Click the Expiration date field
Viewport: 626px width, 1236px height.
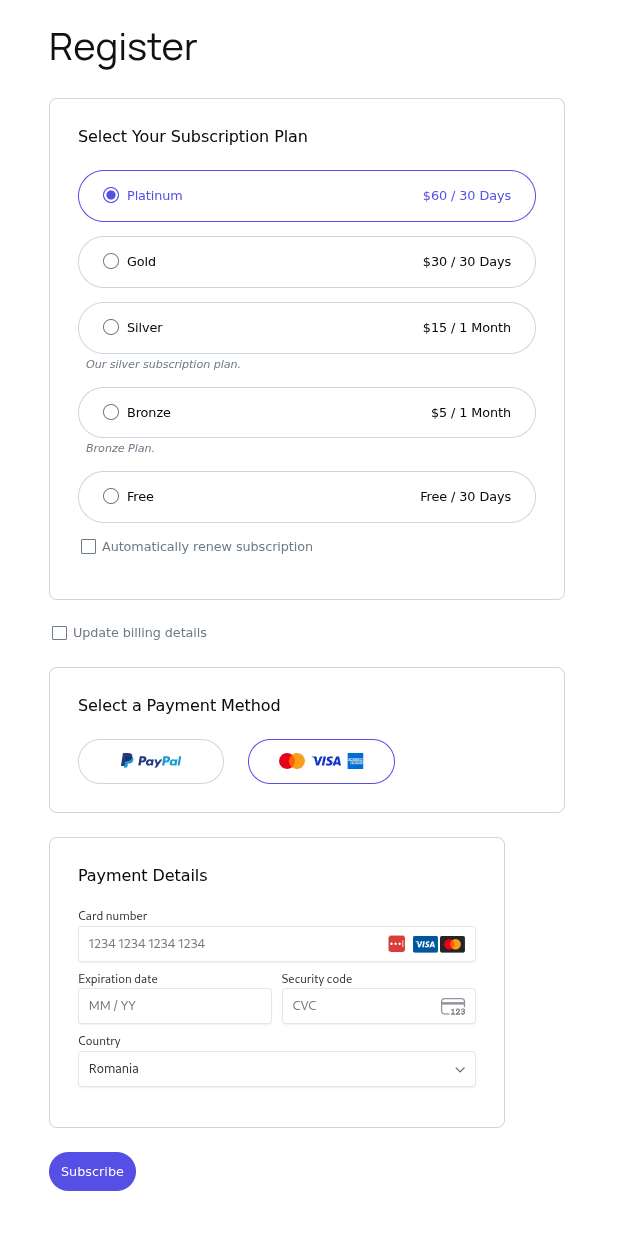[175, 1006]
